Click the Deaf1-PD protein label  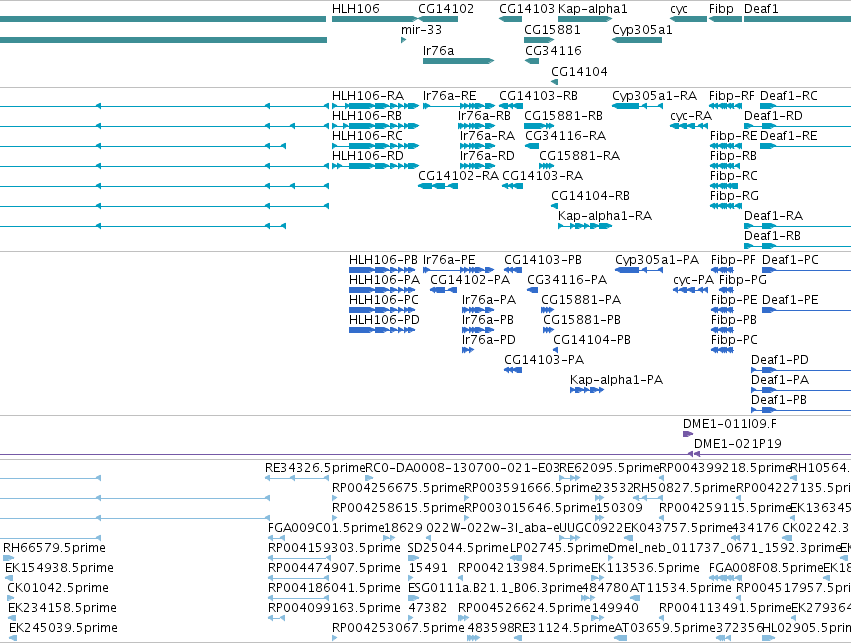click(780, 361)
